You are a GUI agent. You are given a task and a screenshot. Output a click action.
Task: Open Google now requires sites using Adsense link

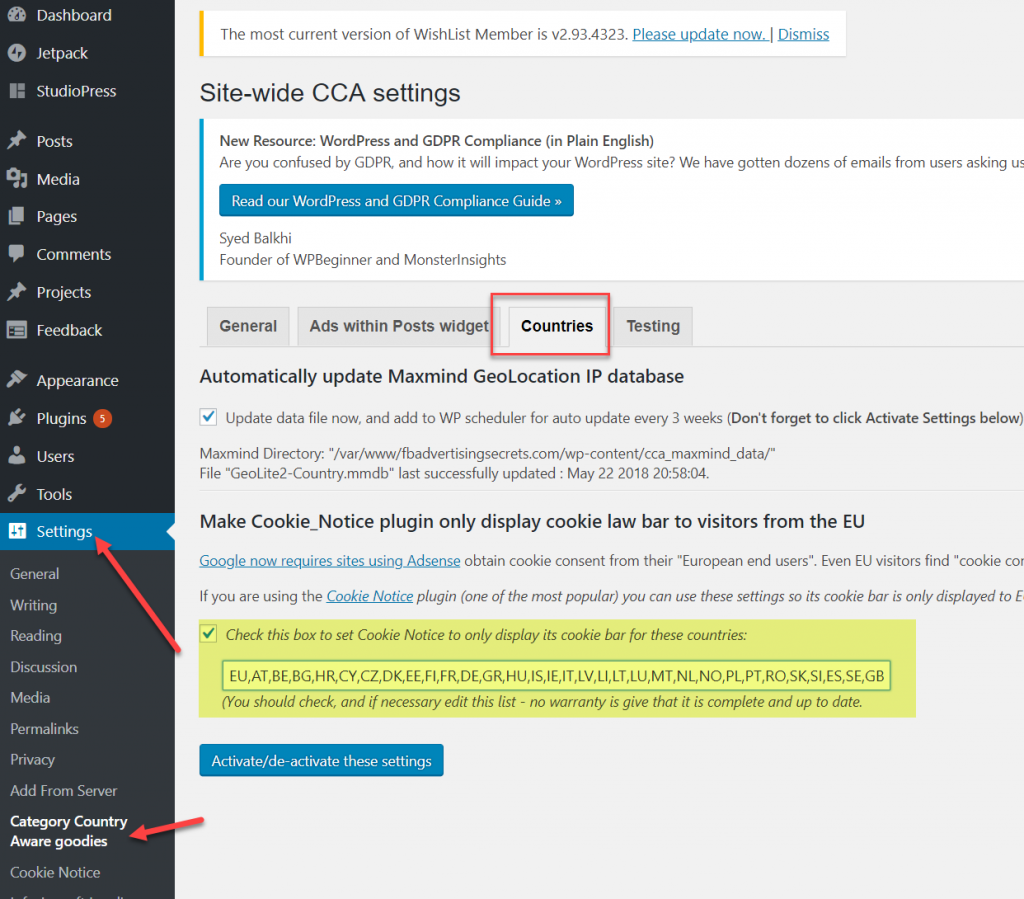pyautogui.click(x=330, y=560)
